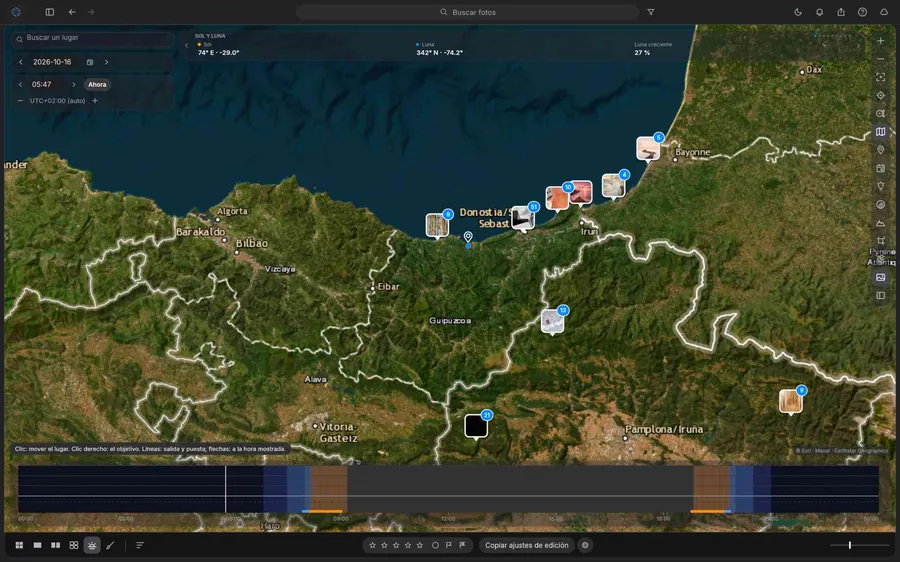Click the circle color label icon in the rating bar
The height and width of the screenshot is (562, 900).
click(435, 545)
